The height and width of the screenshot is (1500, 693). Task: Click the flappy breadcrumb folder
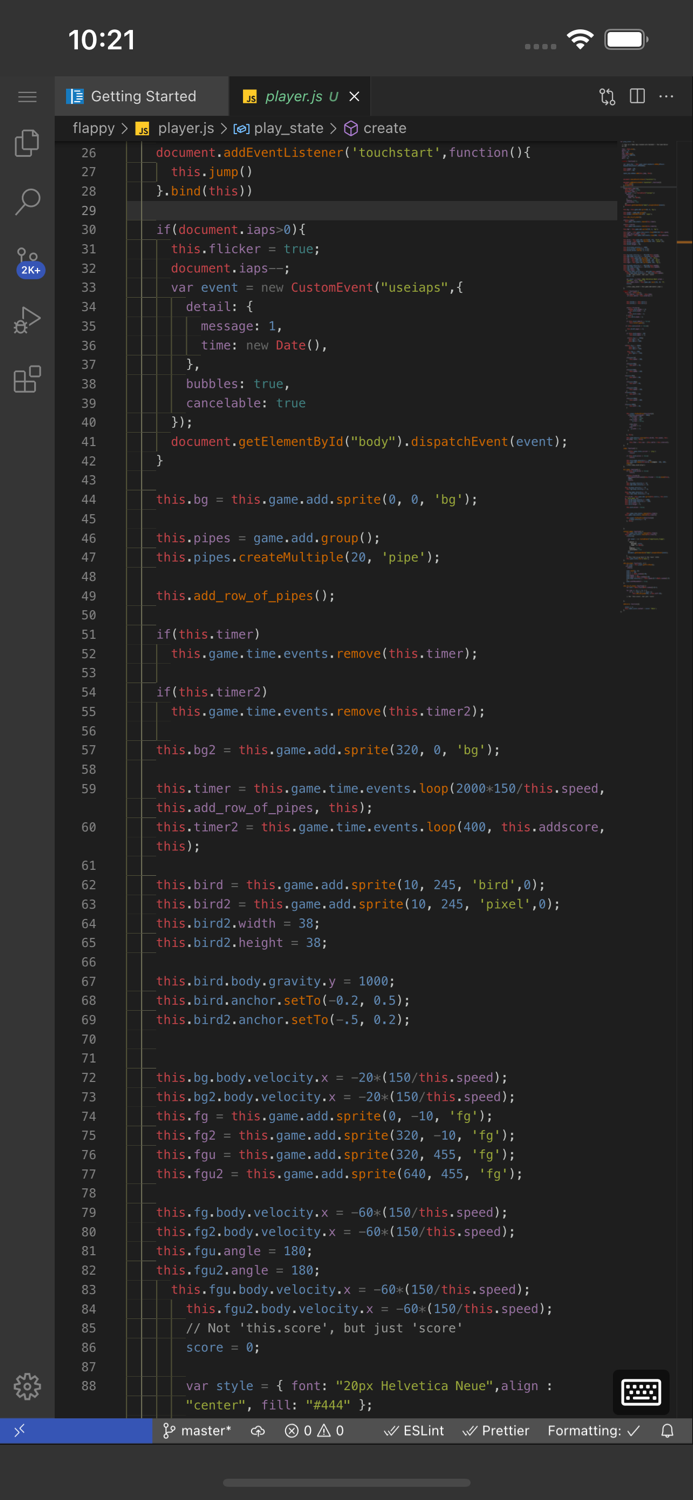(93, 128)
